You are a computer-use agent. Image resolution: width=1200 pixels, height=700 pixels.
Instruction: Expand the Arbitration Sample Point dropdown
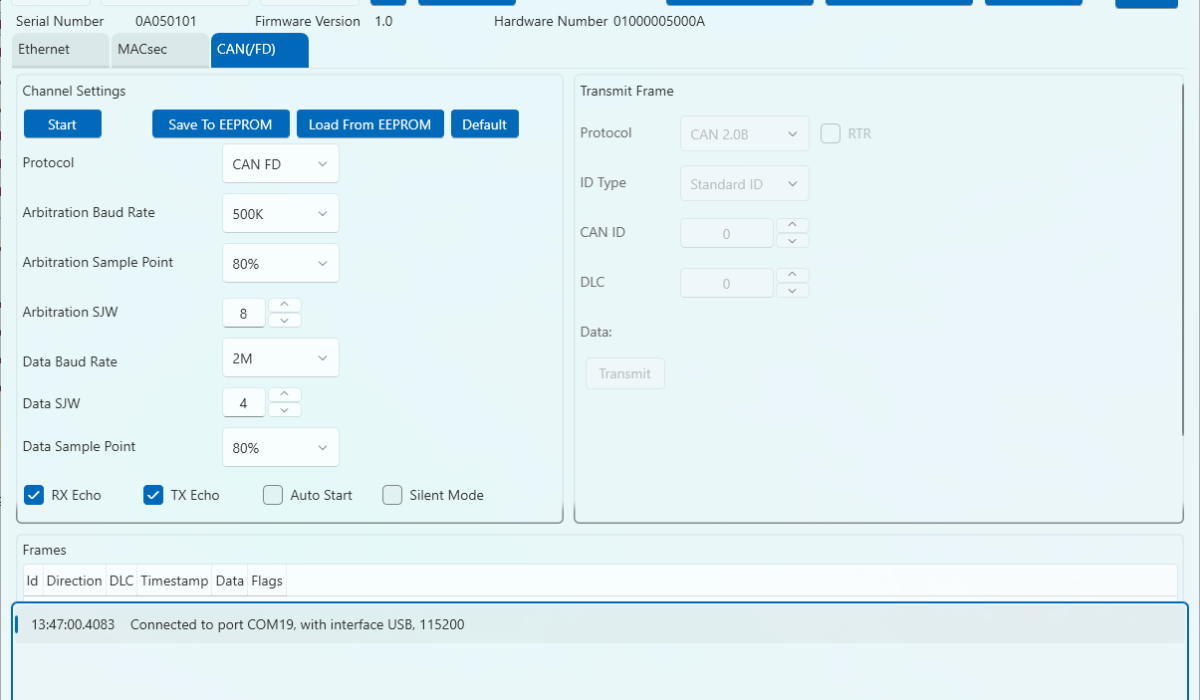click(280, 264)
